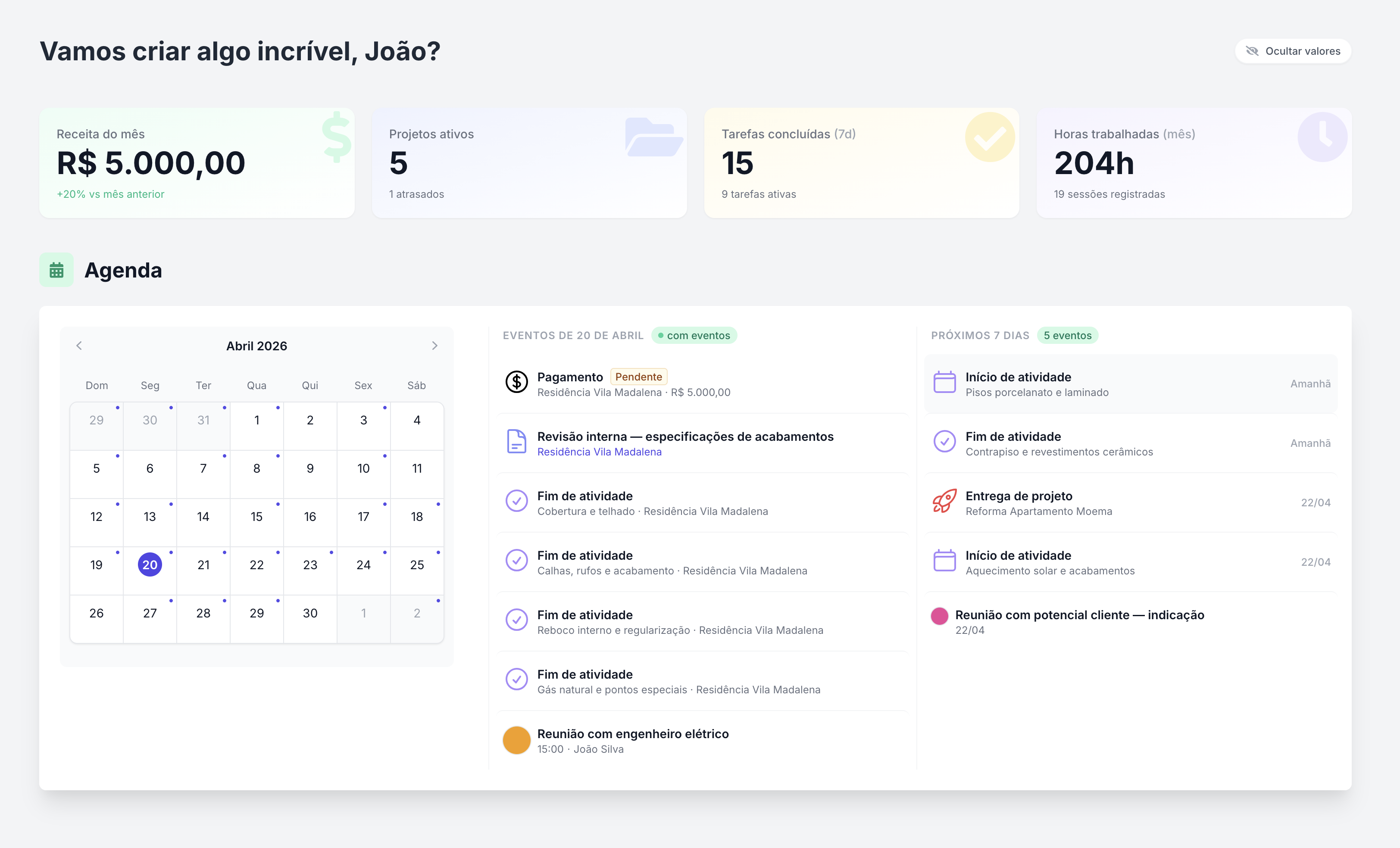The height and width of the screenshot is (848, 1400).
Task: Go to previous month with left chevron
Action: (x=79, y=345)
